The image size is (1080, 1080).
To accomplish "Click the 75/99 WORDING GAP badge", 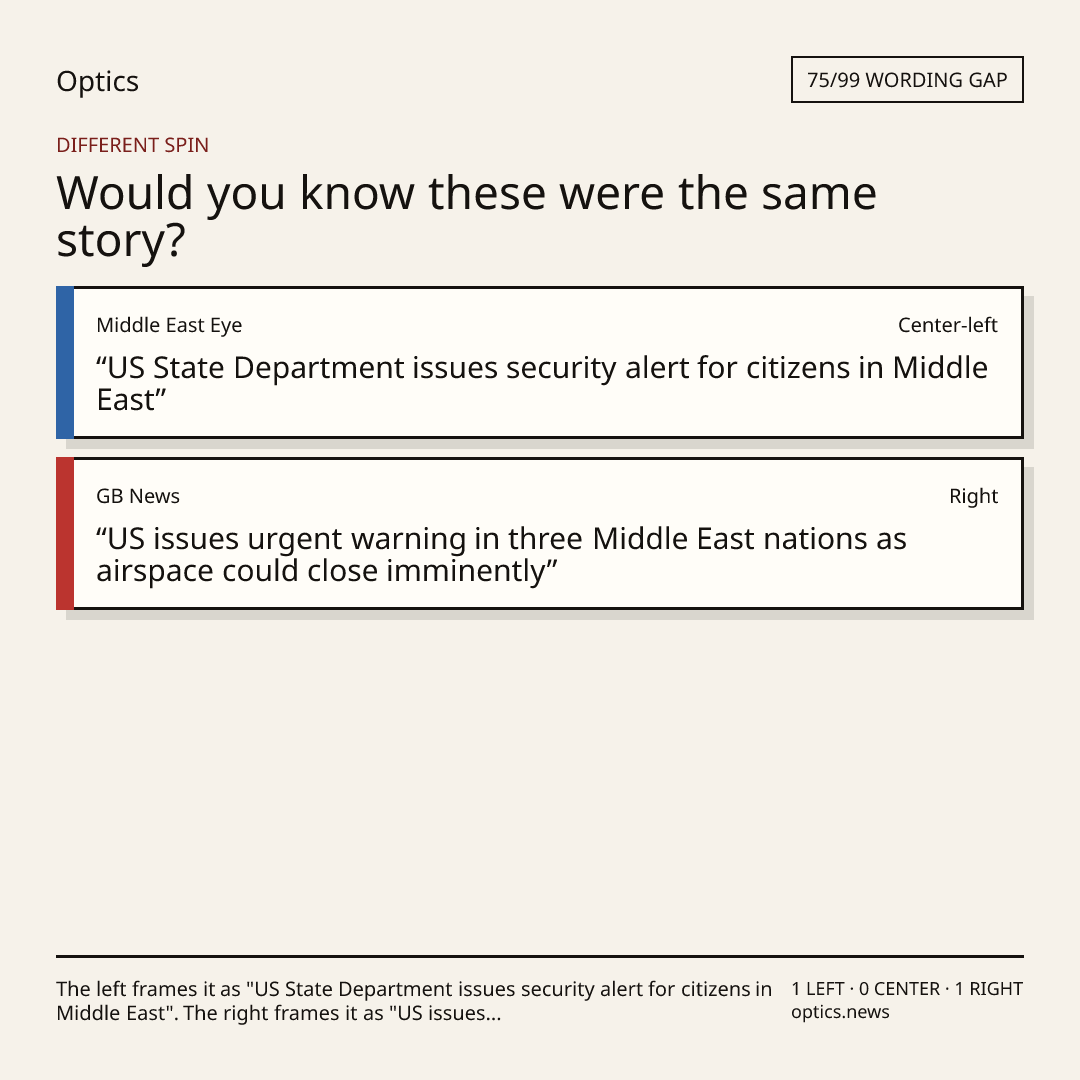I will click(x=907, y=80).
